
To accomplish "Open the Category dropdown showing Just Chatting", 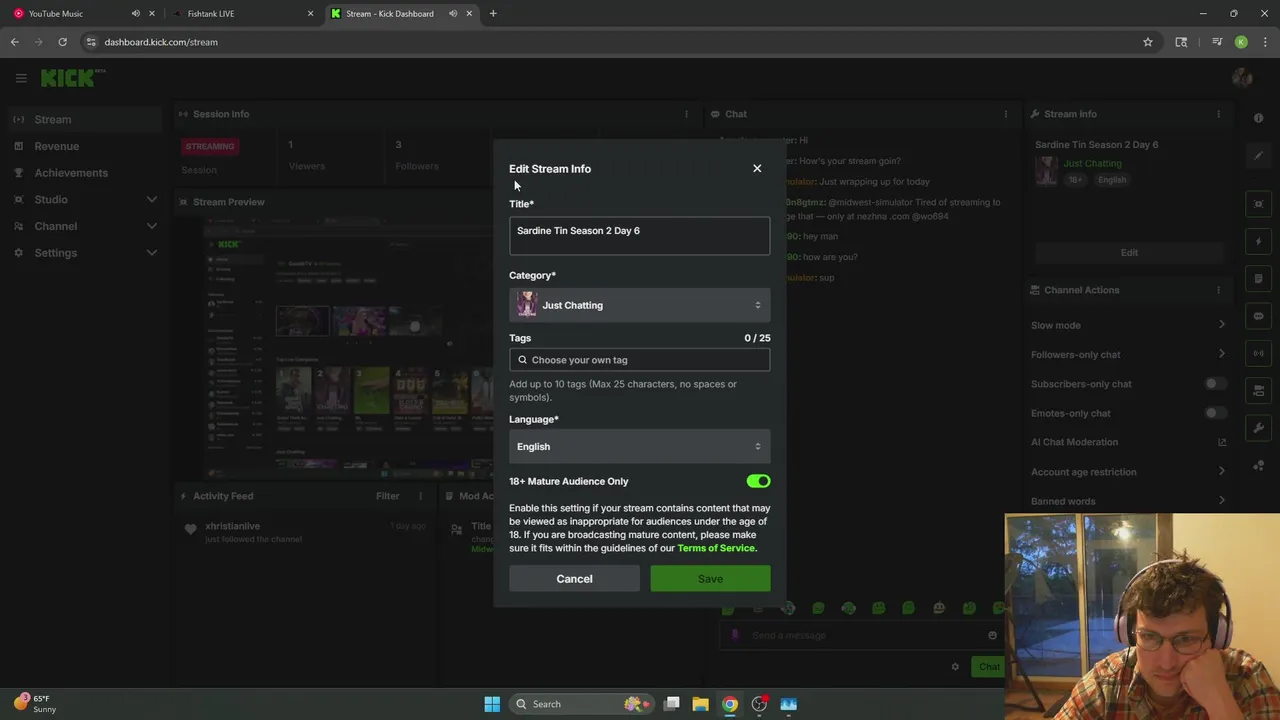I will pyautogui.click(x=639, y=305).
